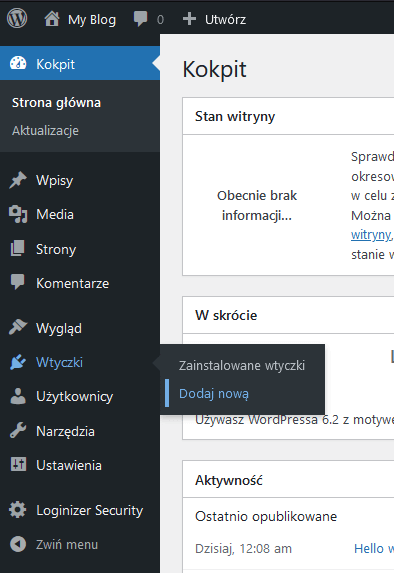394x573 pixels.
Task: Click the Loginizer Security gear icon
Action: (x=18, y=510)
